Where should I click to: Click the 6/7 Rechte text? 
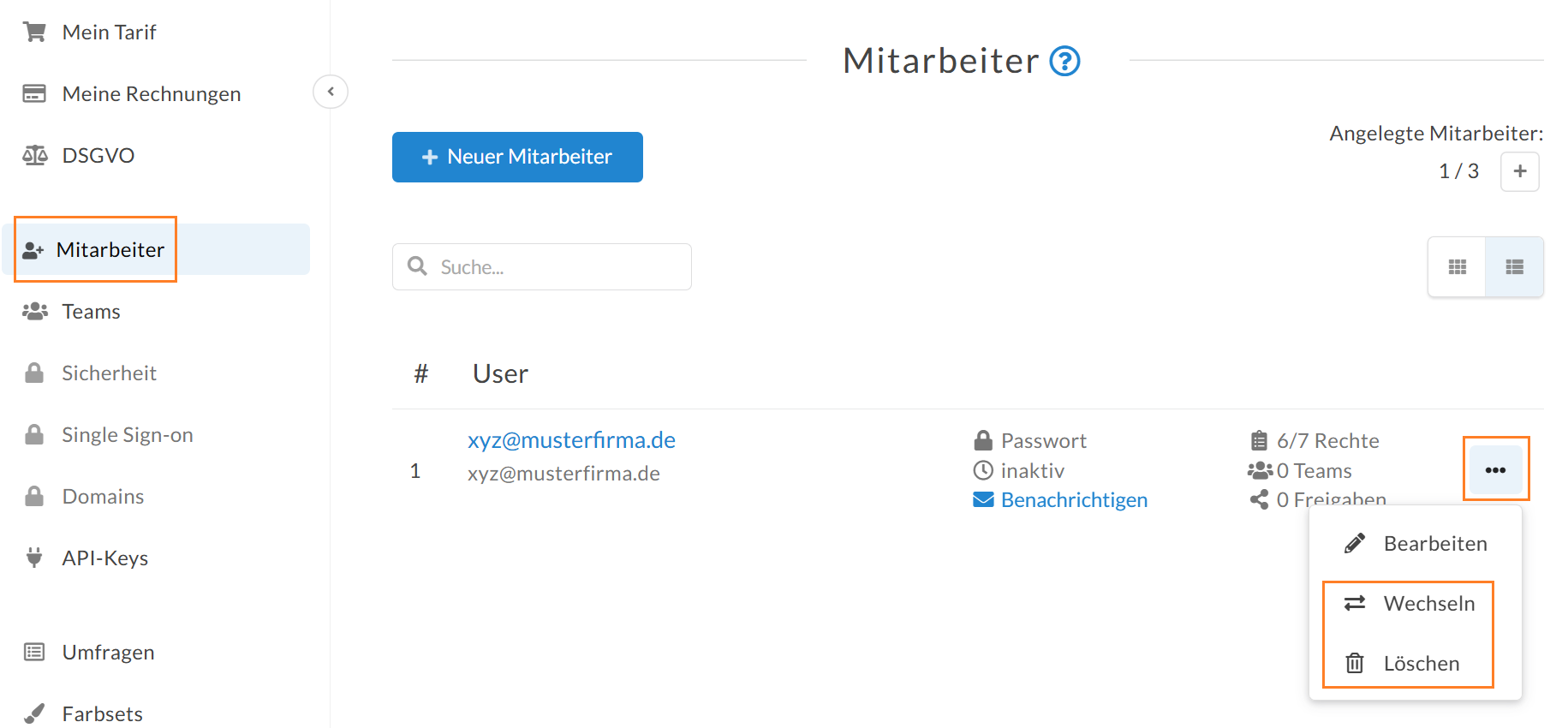point(1327,441)
